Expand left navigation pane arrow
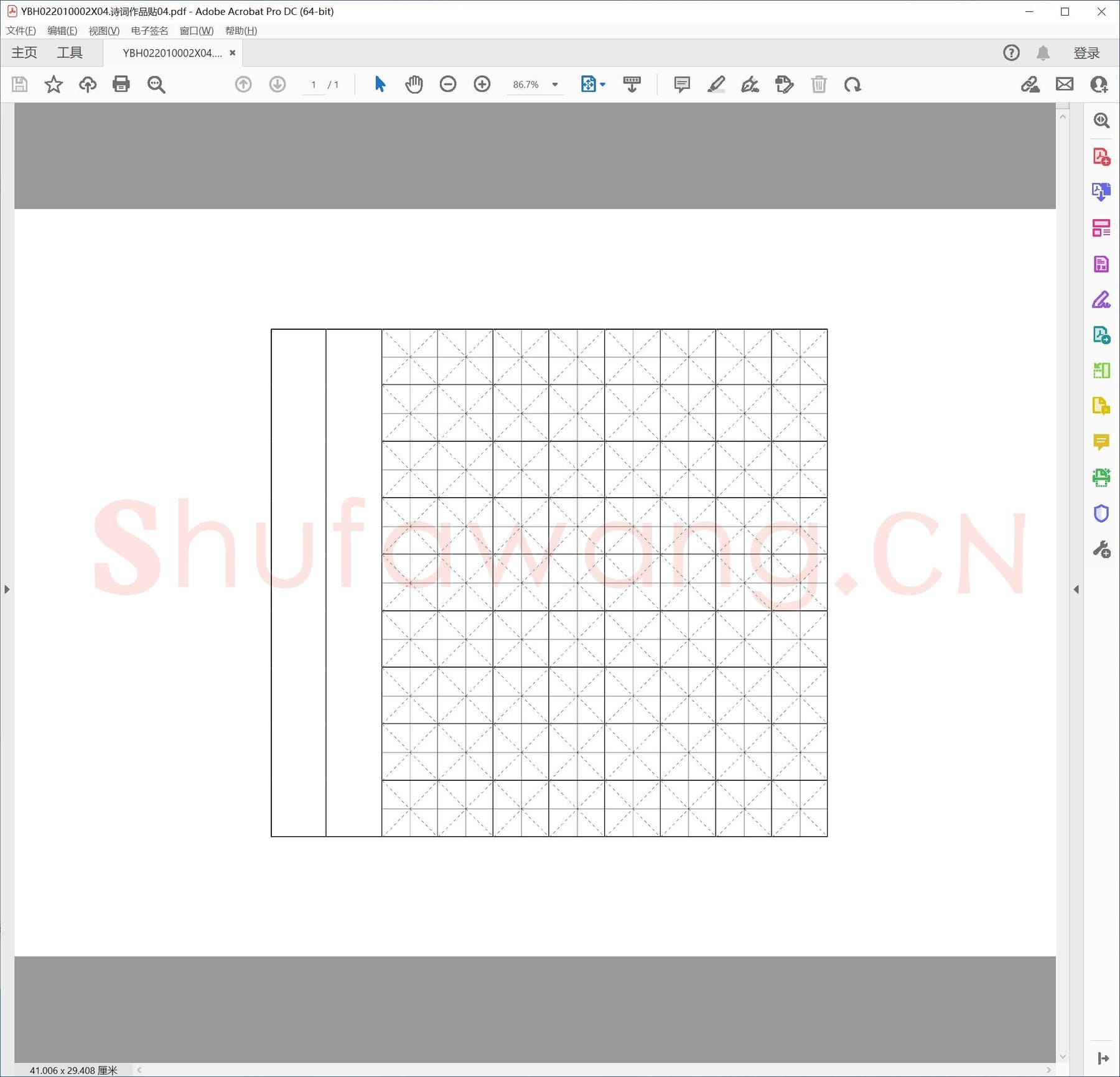This screenshot has width=1120, height=1077. point(7,589)
